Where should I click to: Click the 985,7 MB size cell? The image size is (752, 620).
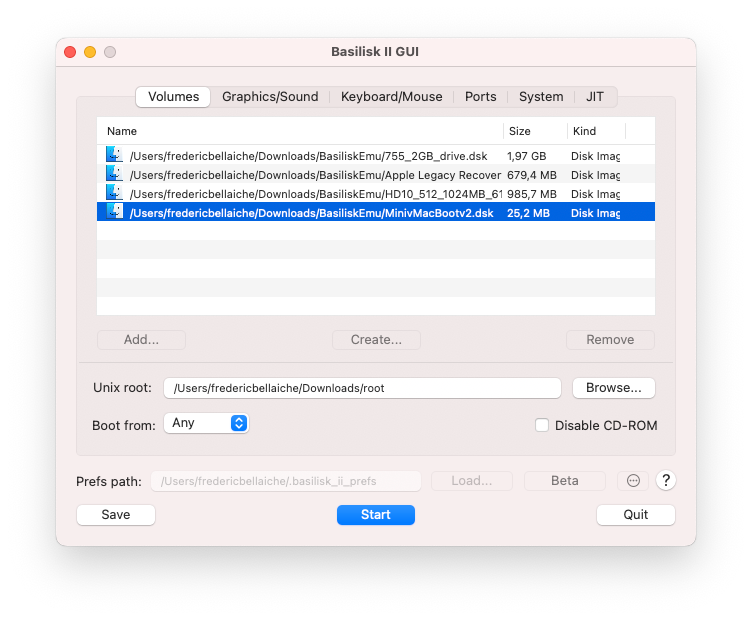tap(531, 194)
